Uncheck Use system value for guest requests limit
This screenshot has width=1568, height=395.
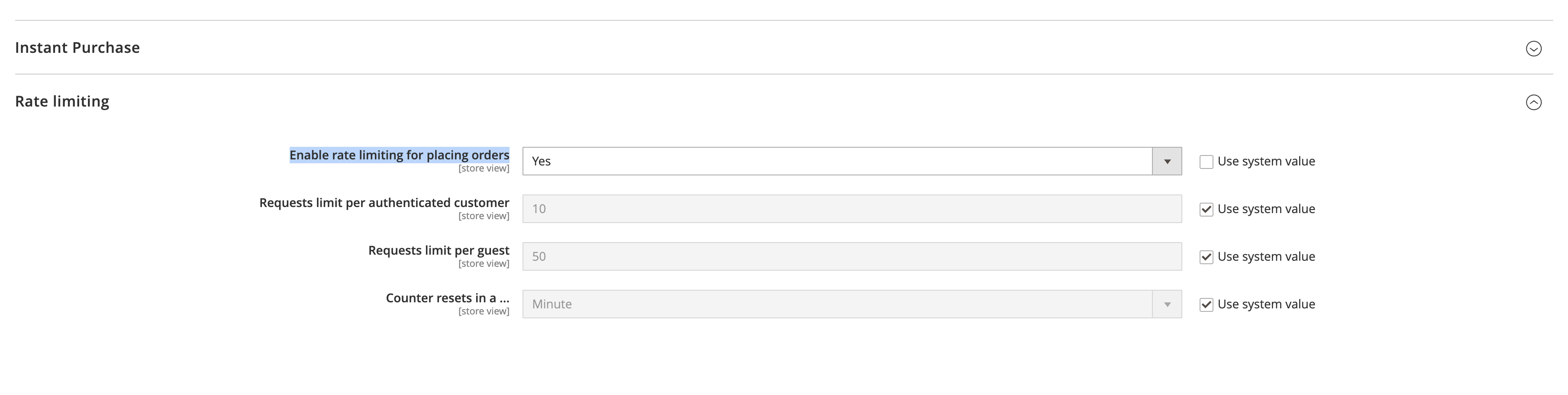pyautogui.click(x=1206, y=256)
